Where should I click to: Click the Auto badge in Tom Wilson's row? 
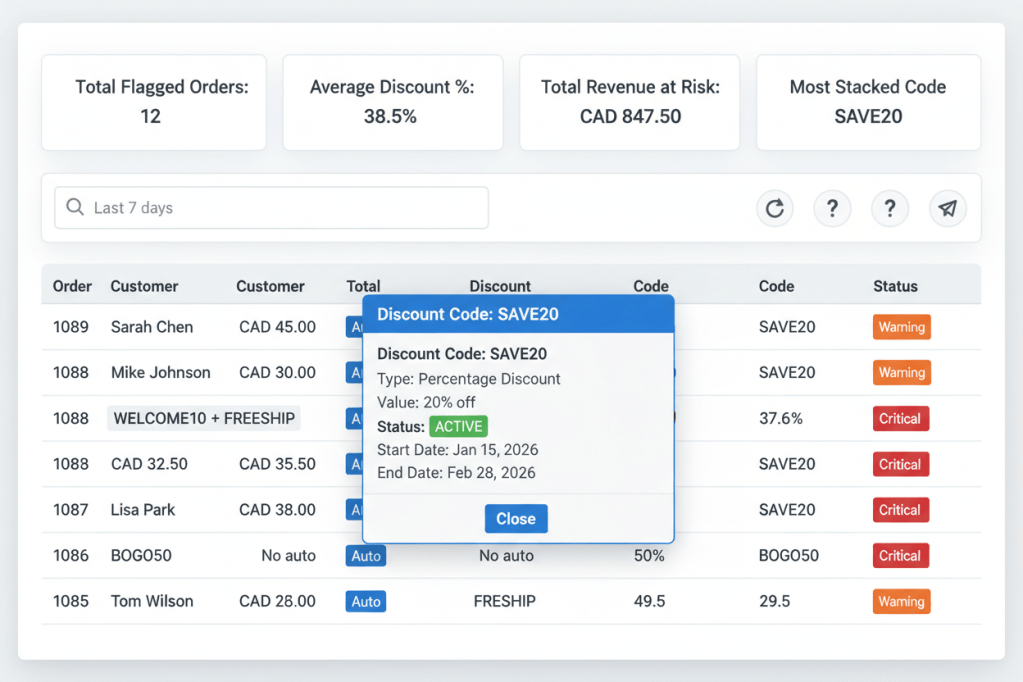[366, 601]
